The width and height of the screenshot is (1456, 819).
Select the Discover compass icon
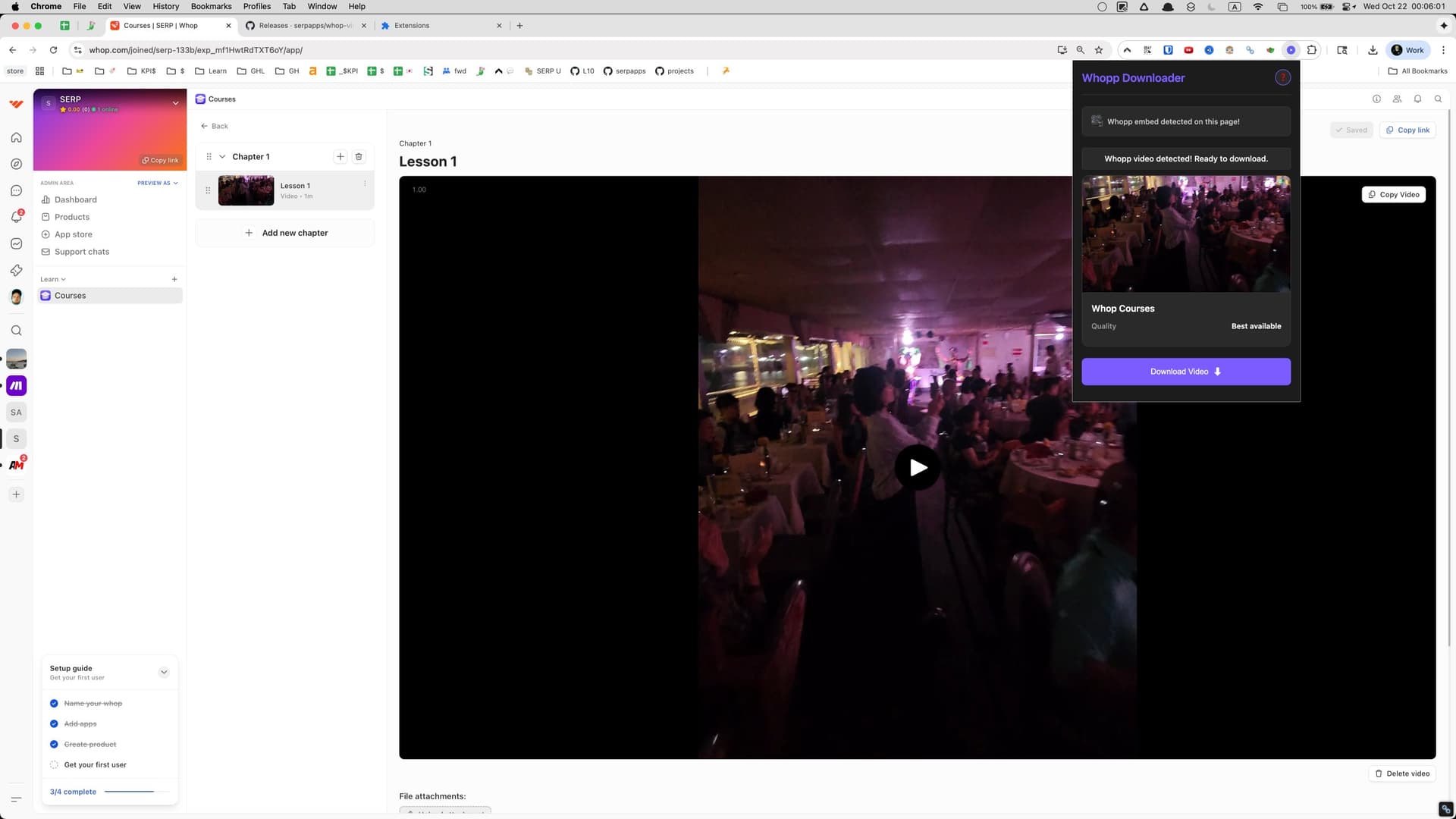click(x=16, y=164)
